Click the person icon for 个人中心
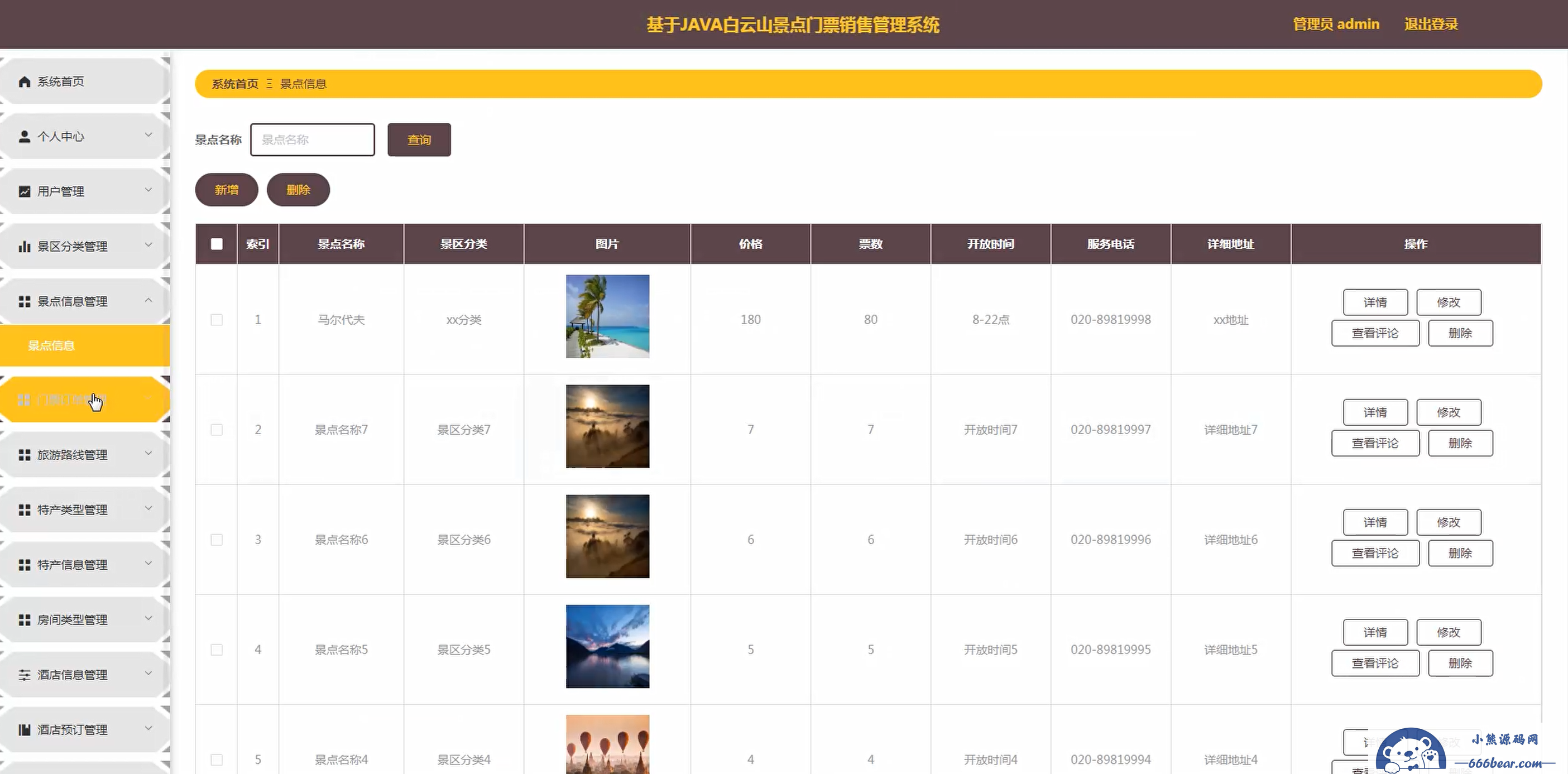This screenshot has width=1568, height=774. click(x=25, y=136)
